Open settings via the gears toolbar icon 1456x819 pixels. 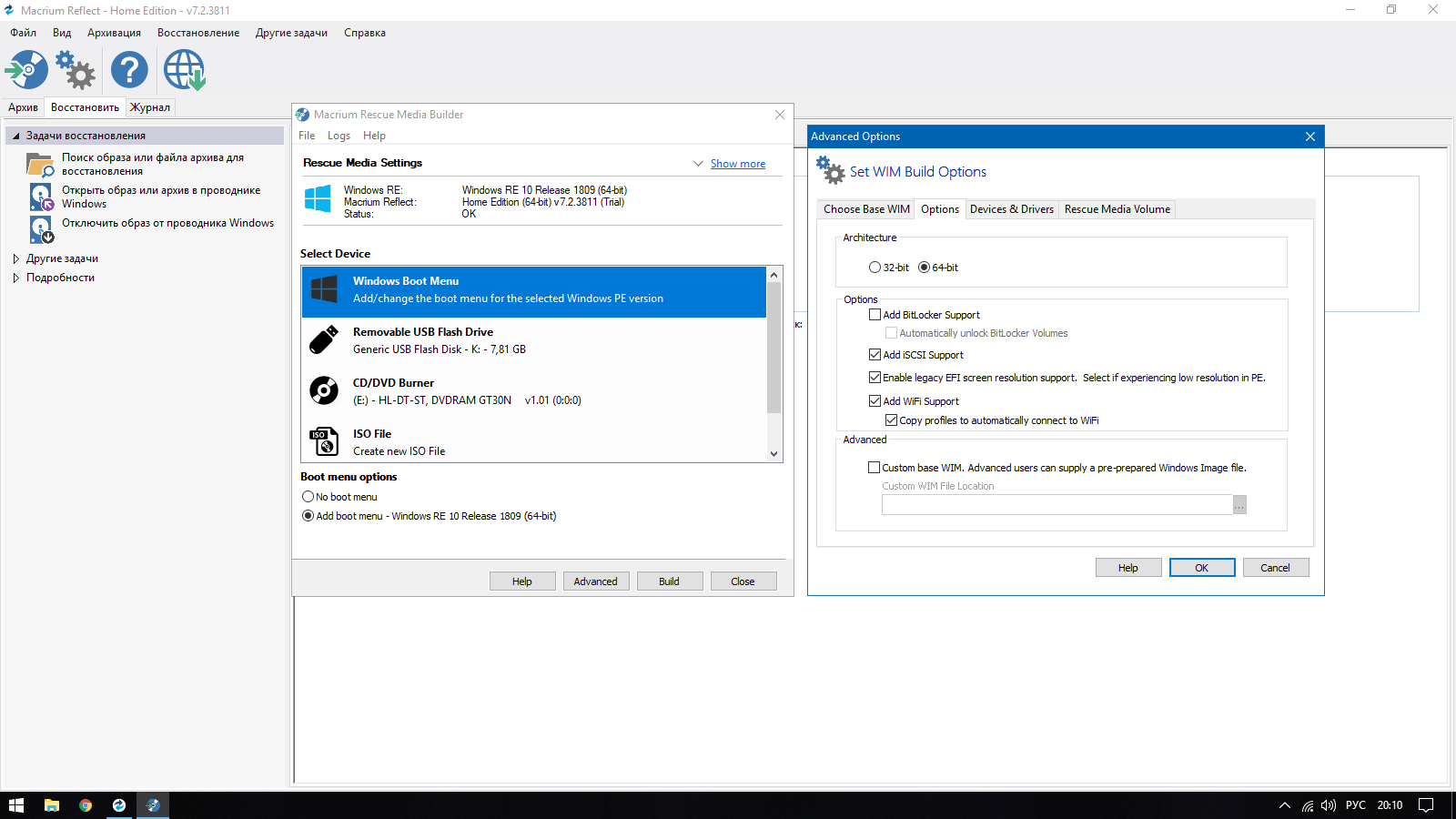pos(76,70)
